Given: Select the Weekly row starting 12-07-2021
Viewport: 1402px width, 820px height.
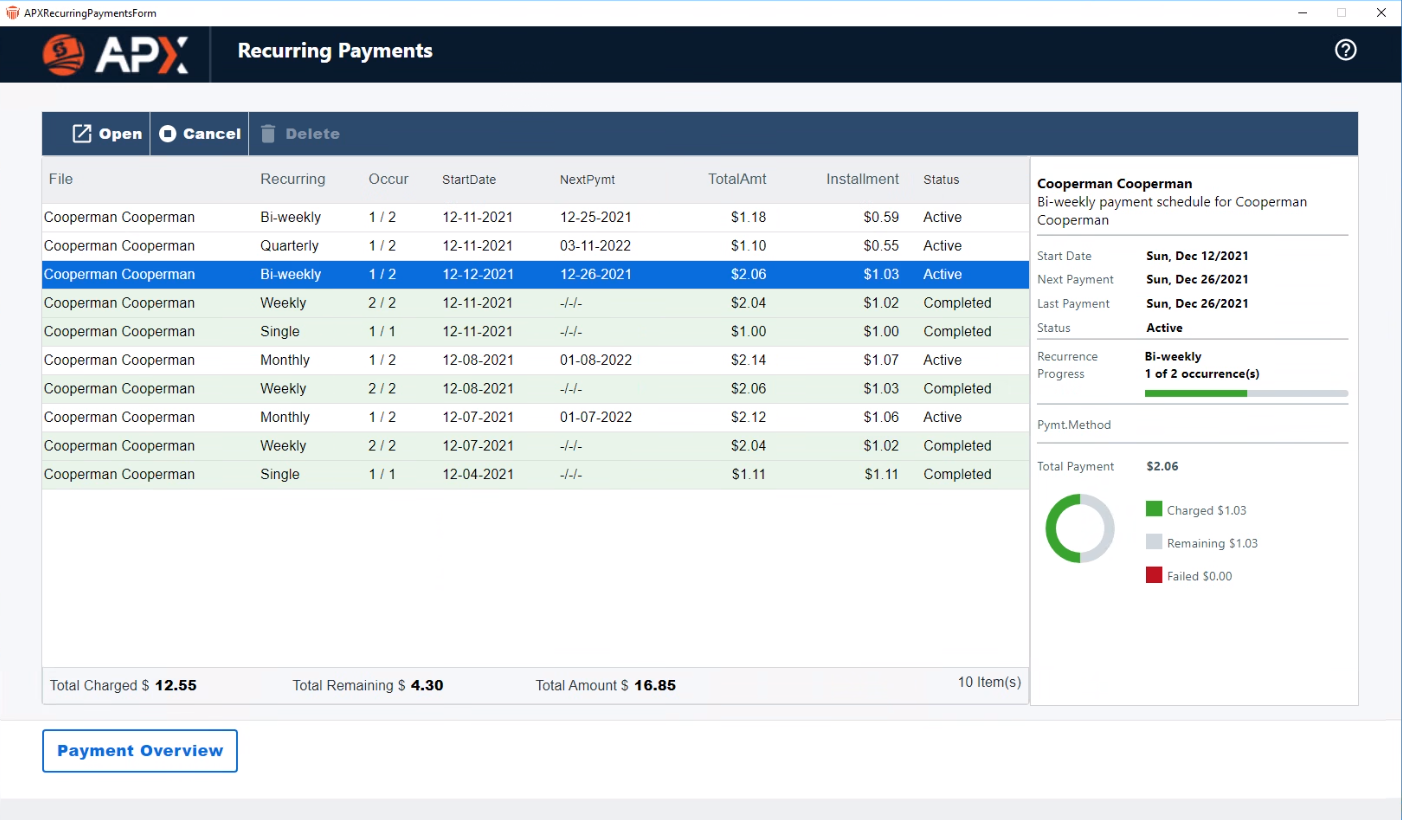Looking at the screenshot, I should [x=535, y=446].
